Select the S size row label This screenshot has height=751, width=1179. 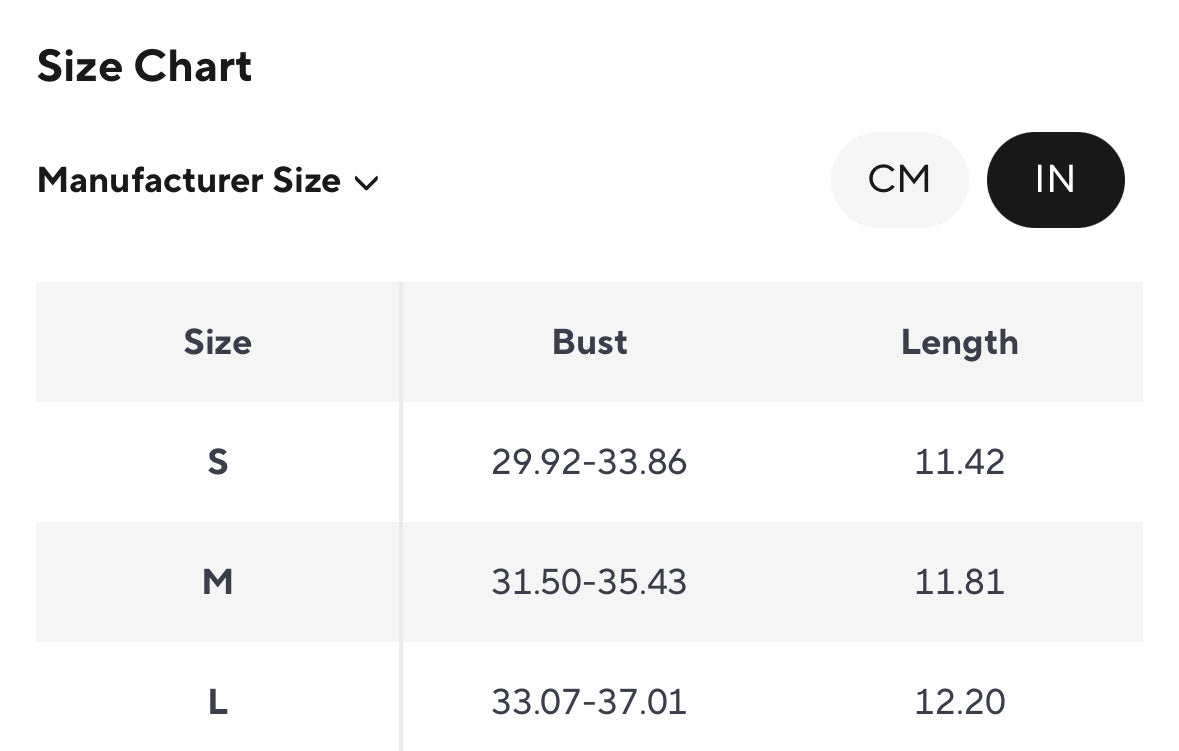(217, 462)
